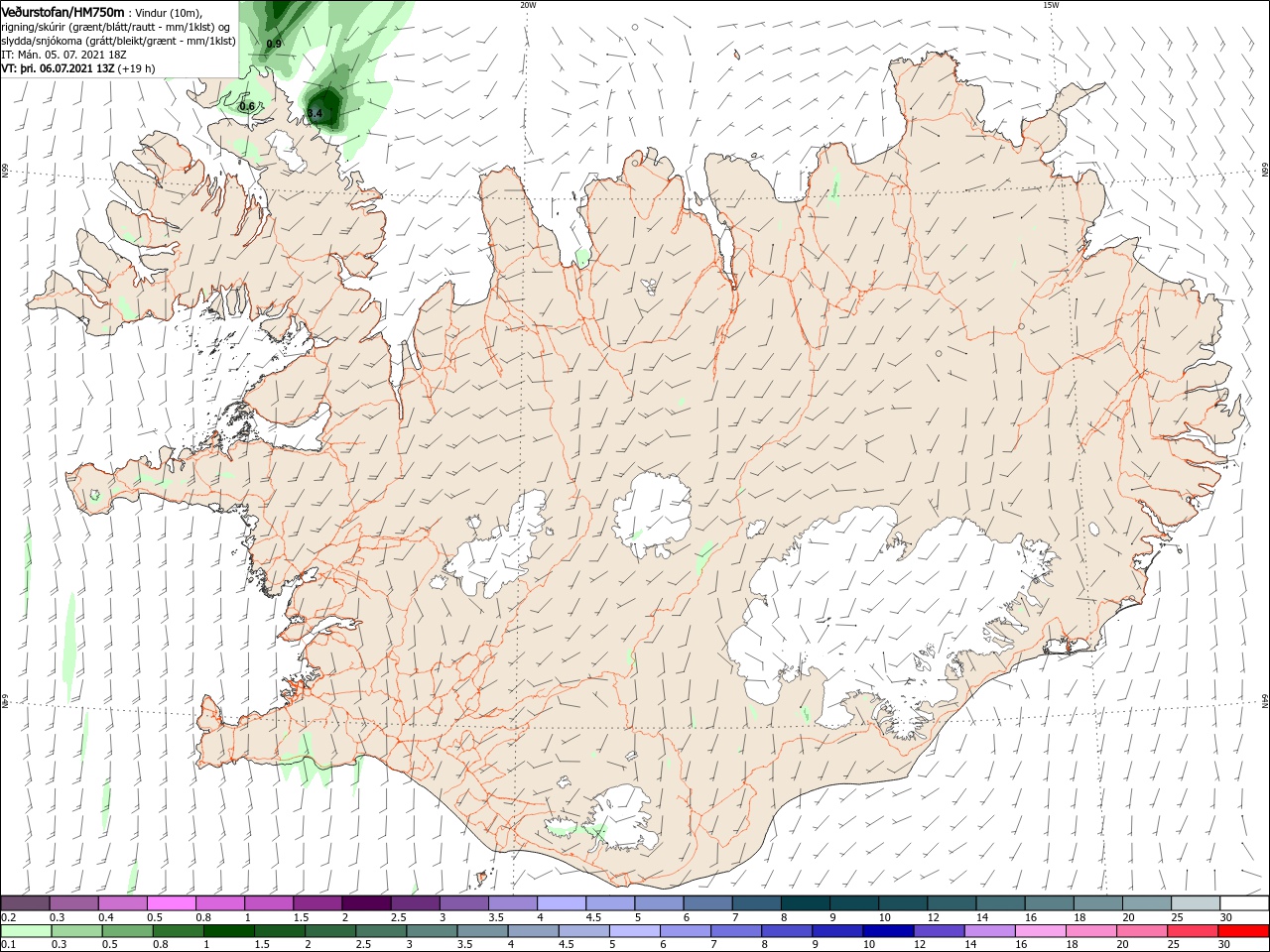Select the rain-scale swatch starting at 2
The width and height of the screenshot is (1270, 952).
click(330, 931)
